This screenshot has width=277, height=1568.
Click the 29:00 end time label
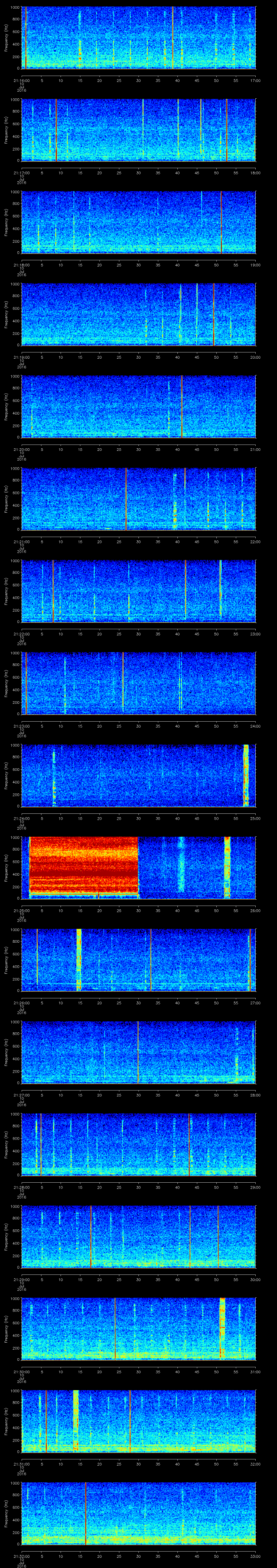[255, 1187]
